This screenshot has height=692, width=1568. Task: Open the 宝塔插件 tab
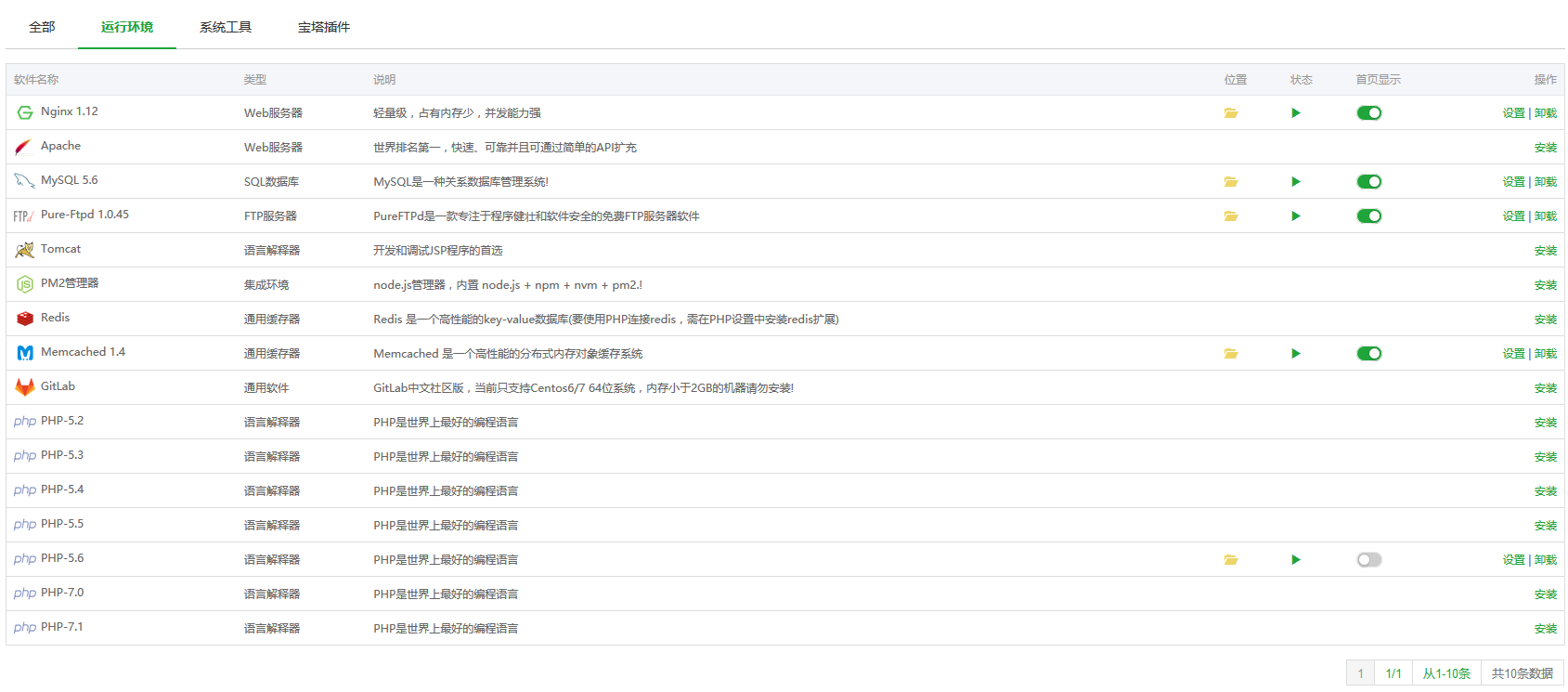point(324,27)
